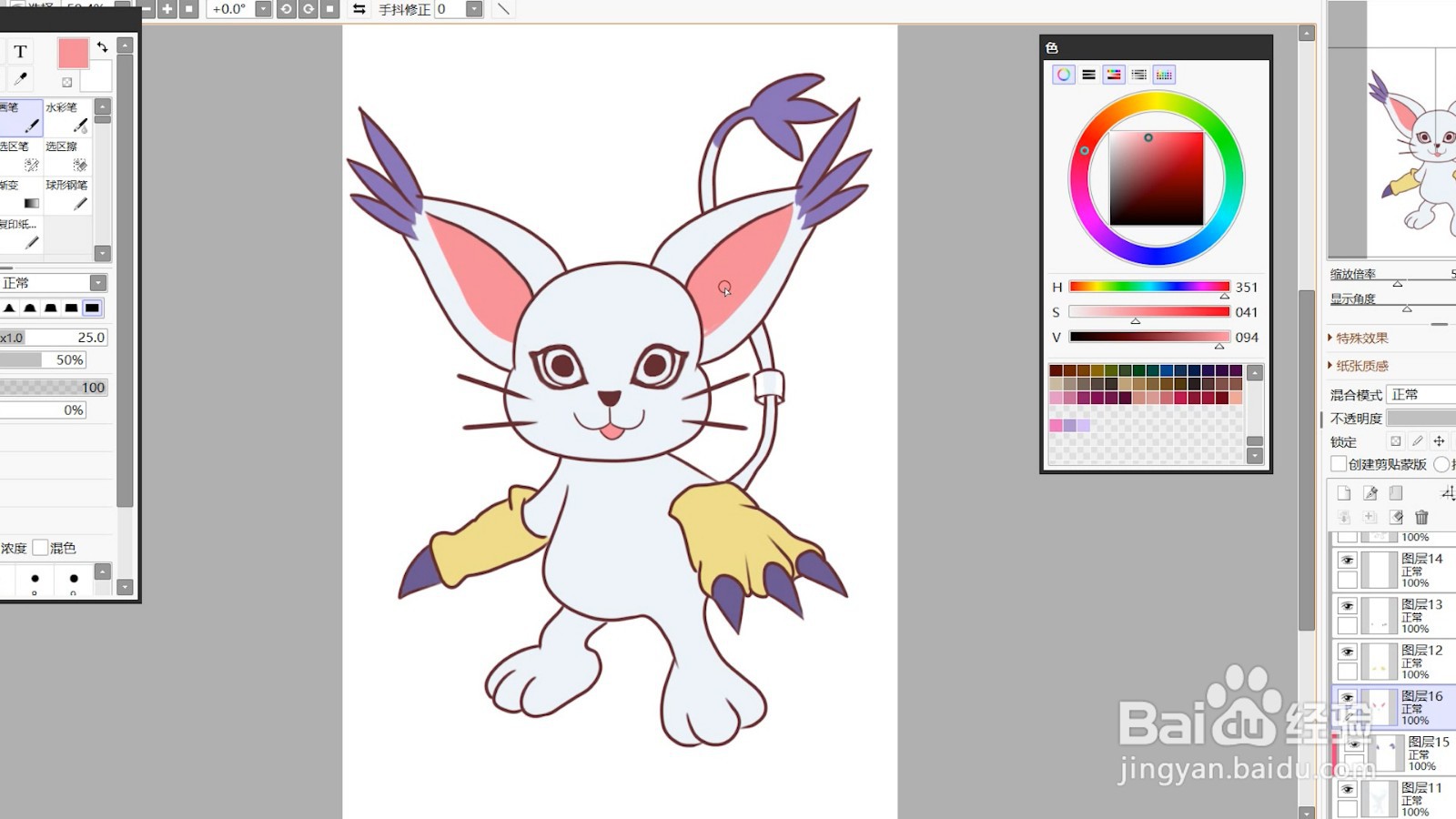
Task: Rotate the canvas counterclockwise
Action: [x=286, y=9]
